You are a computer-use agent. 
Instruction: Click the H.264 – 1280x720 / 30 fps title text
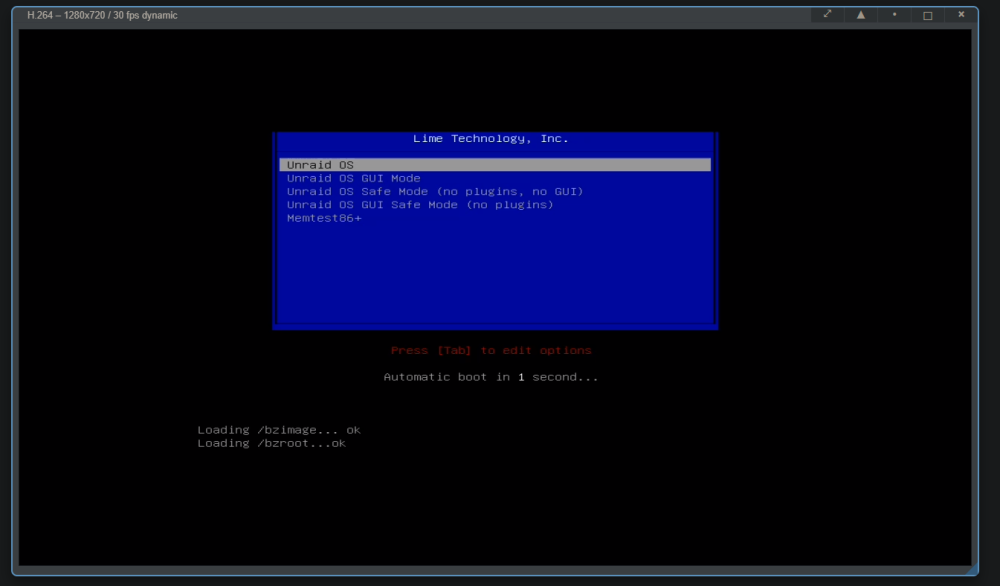point(102,15)
